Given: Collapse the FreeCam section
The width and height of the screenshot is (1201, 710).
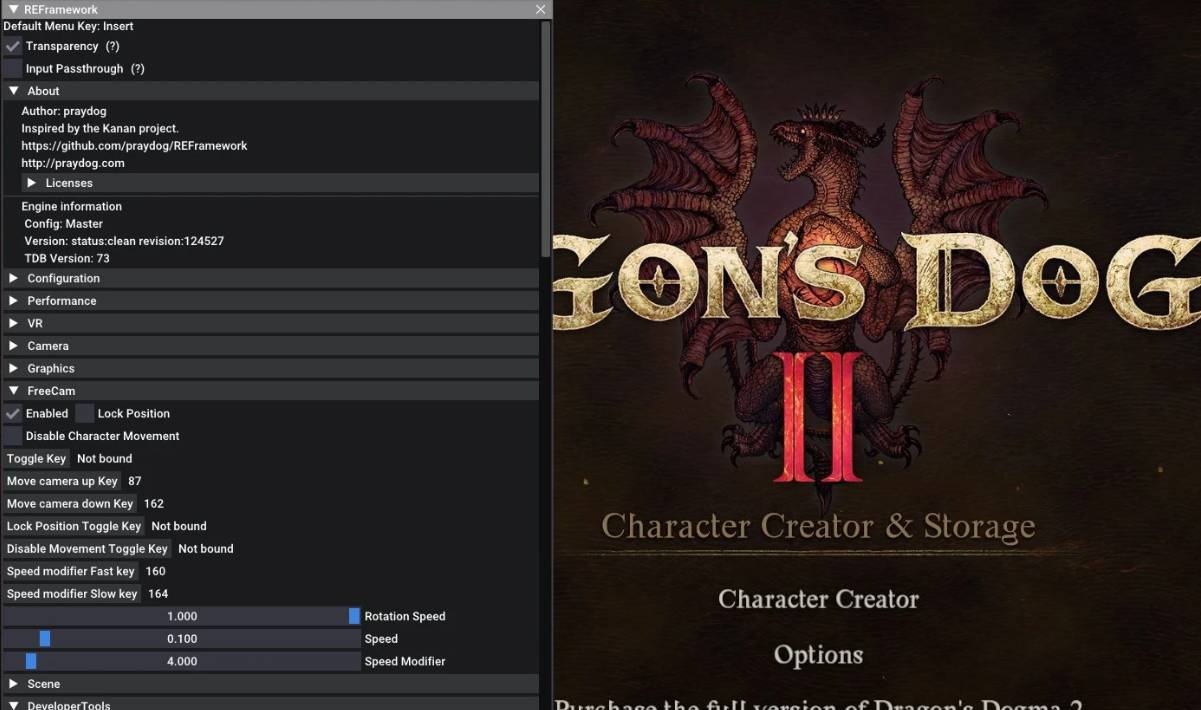Looking at the screenshot, I should (x=271, y=391).
